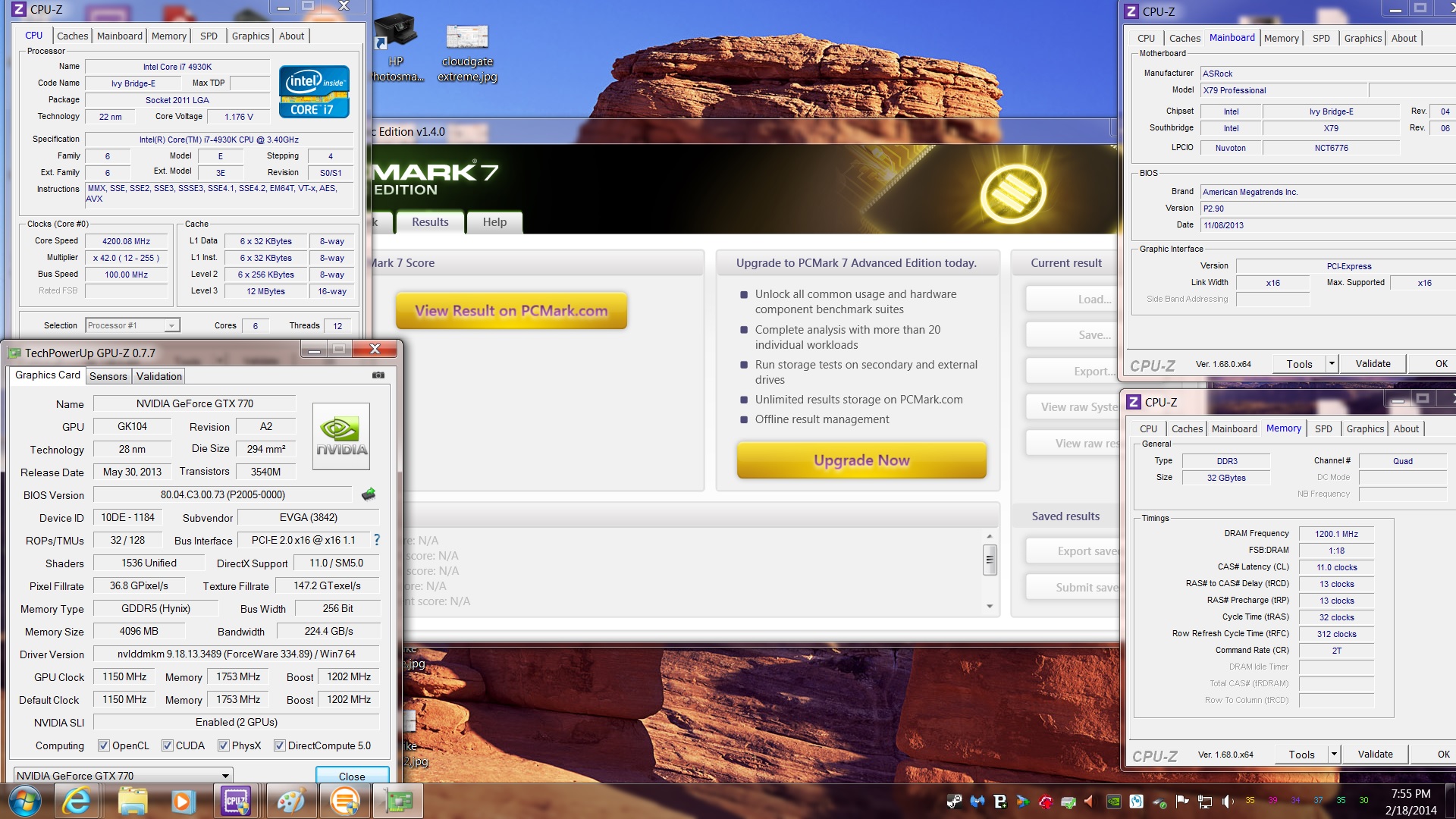The image size is (1456, 819).
Task: Click the Upgrade Now button
Action: coord(861,460)
